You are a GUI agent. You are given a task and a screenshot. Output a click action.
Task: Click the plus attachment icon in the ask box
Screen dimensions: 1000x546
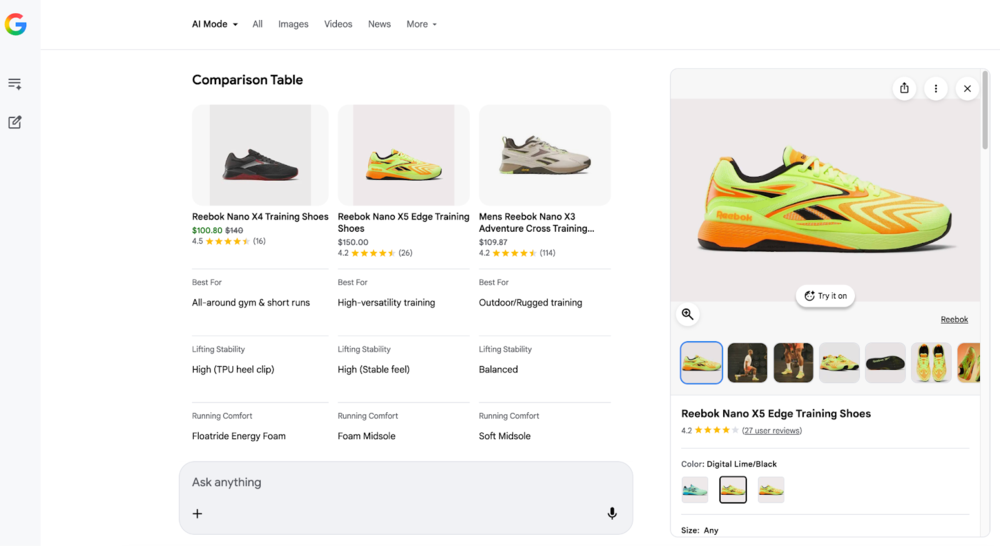[198, 513]
